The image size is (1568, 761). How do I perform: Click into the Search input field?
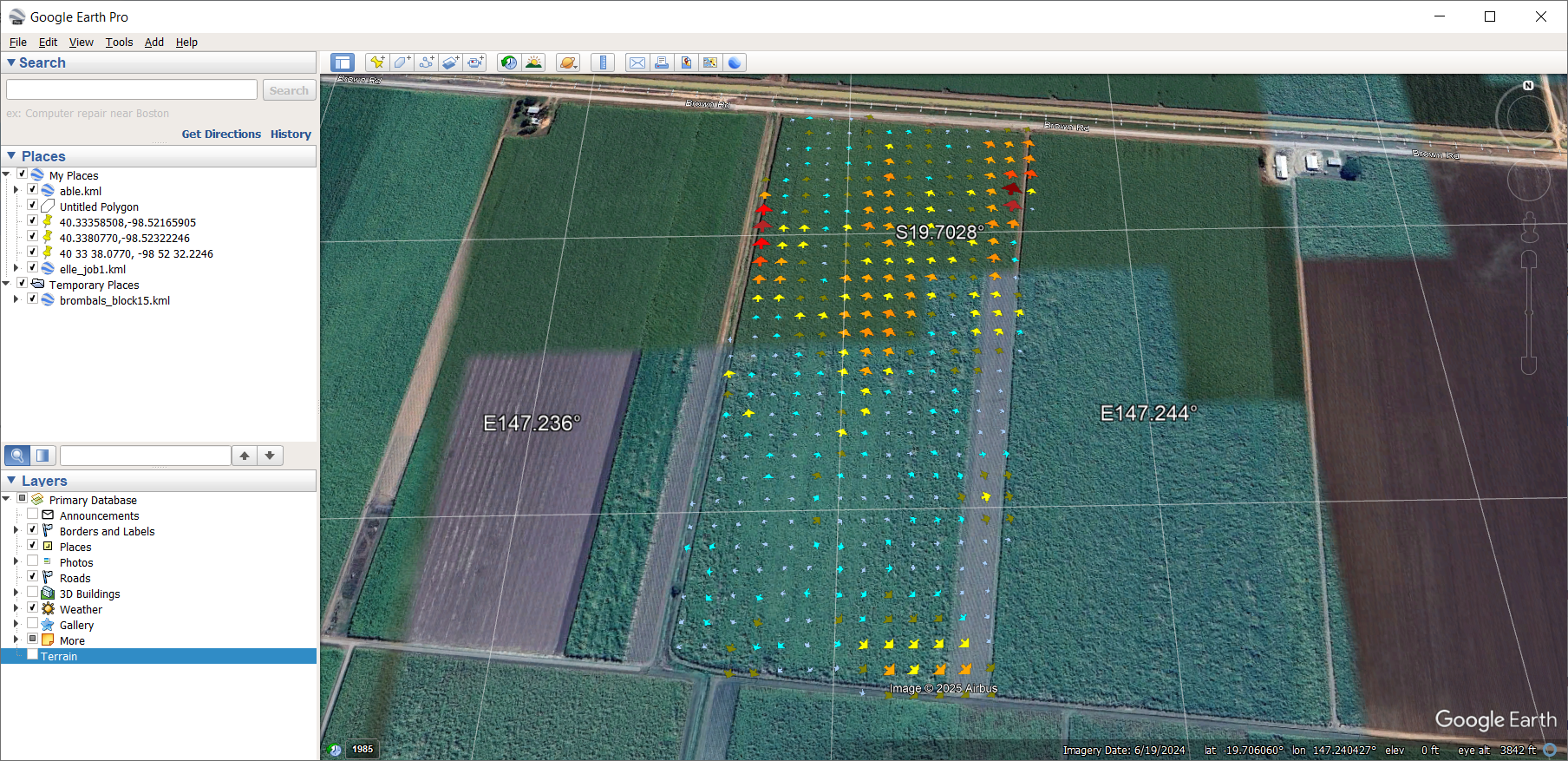[132, 90]
